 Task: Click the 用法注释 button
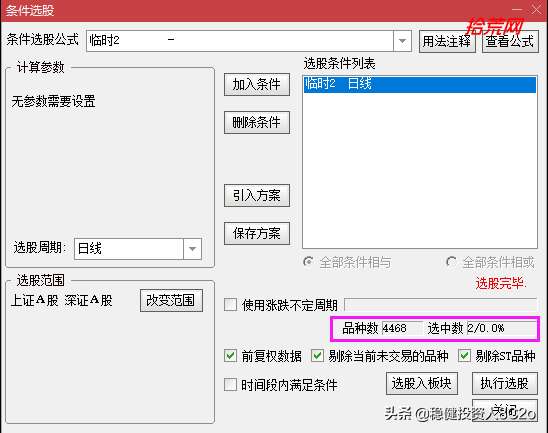point(447,42)
